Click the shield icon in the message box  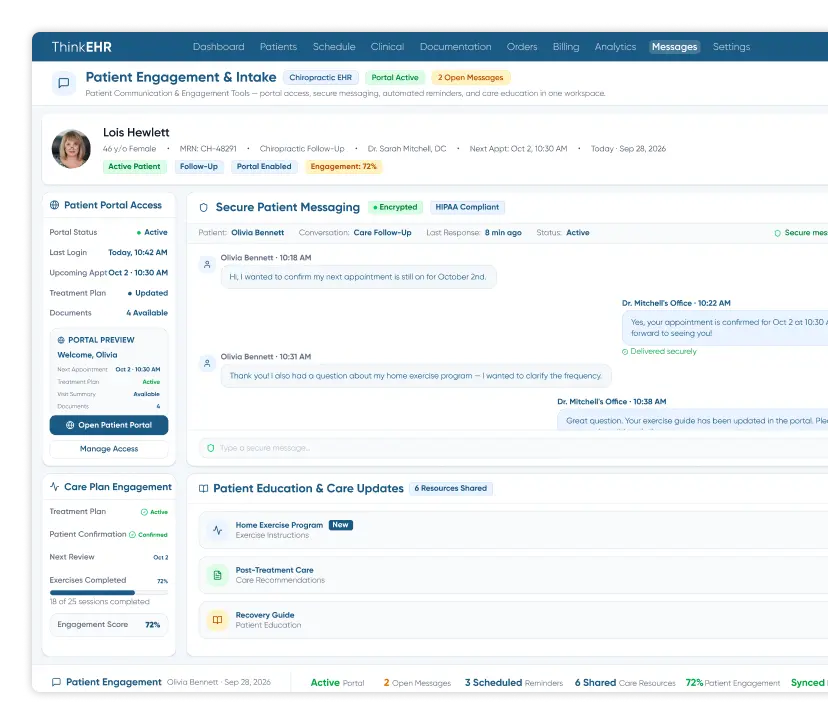click(211, 448)
